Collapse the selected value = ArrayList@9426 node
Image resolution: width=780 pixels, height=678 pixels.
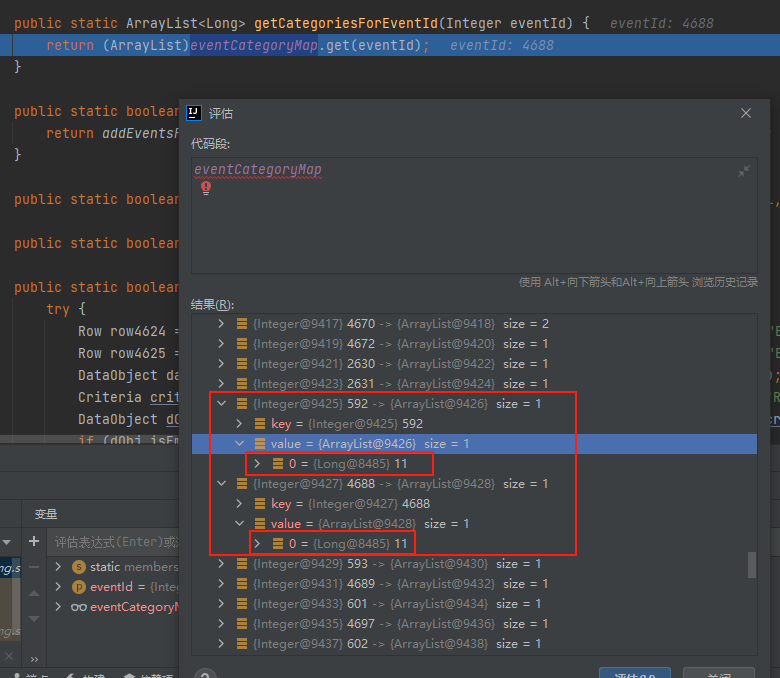pos(239,444)
